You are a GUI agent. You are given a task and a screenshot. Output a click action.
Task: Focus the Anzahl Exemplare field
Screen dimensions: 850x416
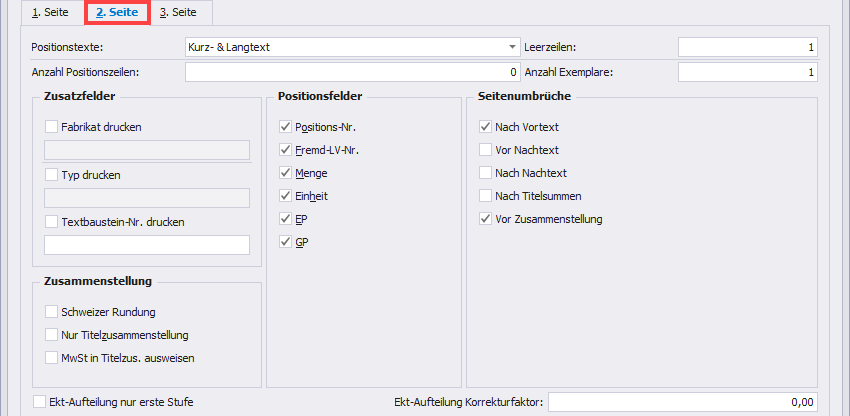coord(747,72)
